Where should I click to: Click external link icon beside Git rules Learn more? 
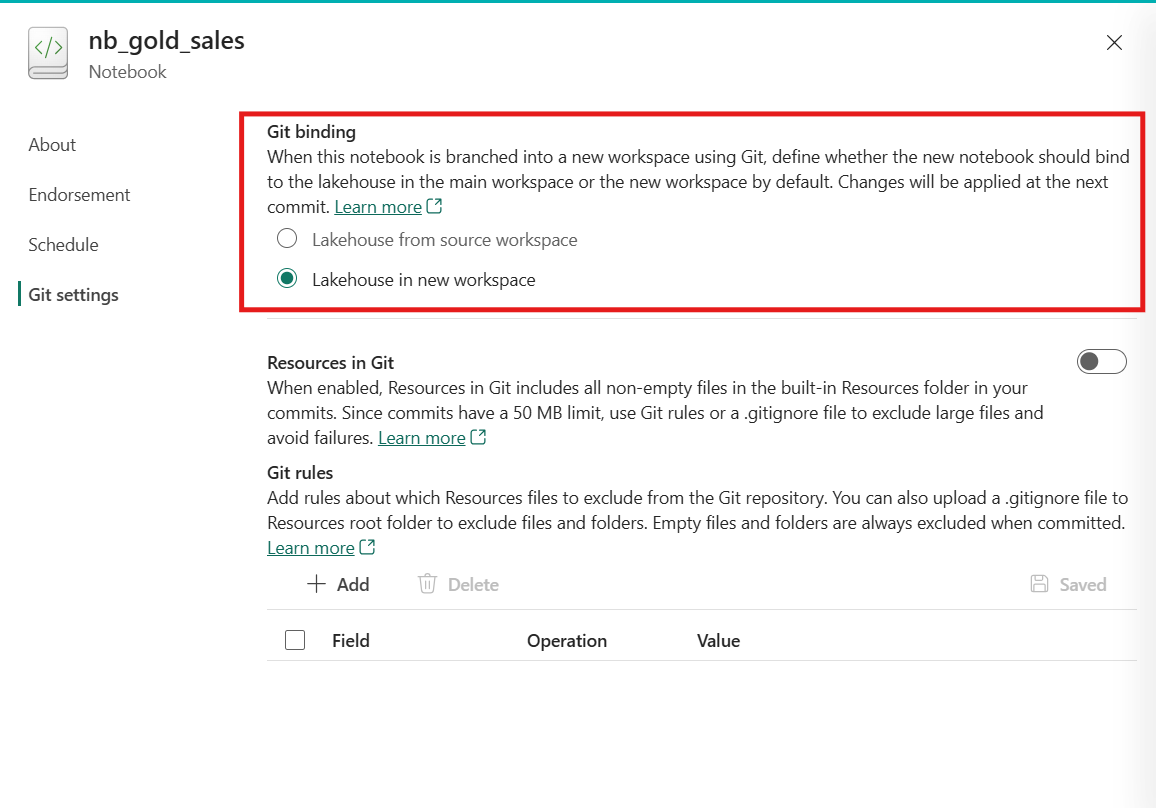pyautogui.click(x=366, y=547)
